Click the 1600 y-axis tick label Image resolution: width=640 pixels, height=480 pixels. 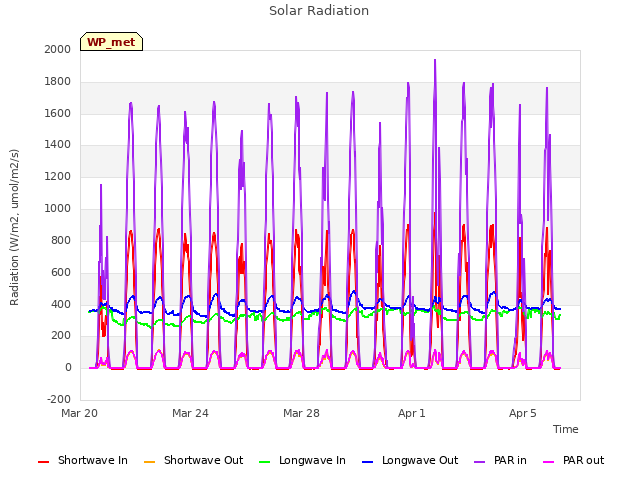[58, 113]
